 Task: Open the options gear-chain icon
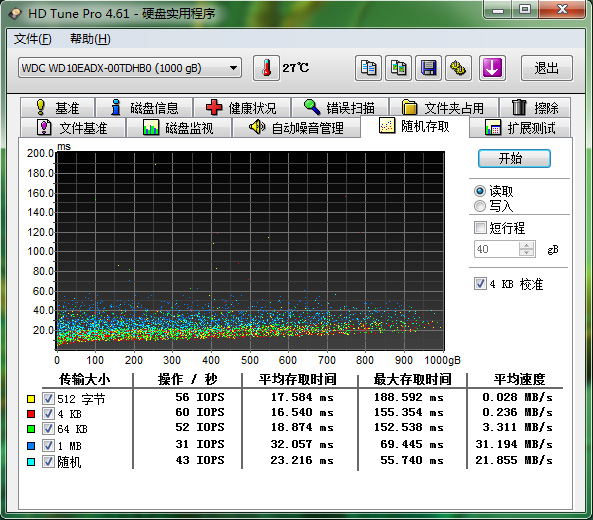tap(458, 68)
